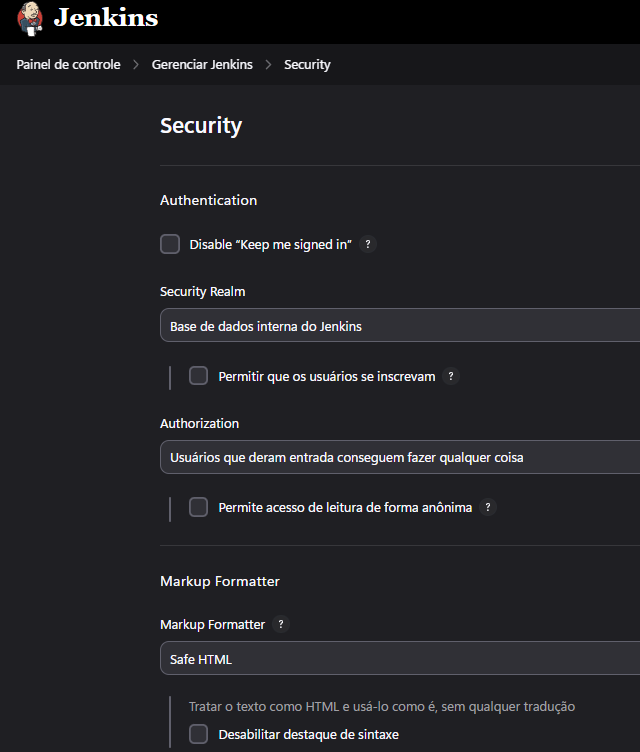
Task: Open help for Disable Keep me signed in
Action: coord(368,245)
